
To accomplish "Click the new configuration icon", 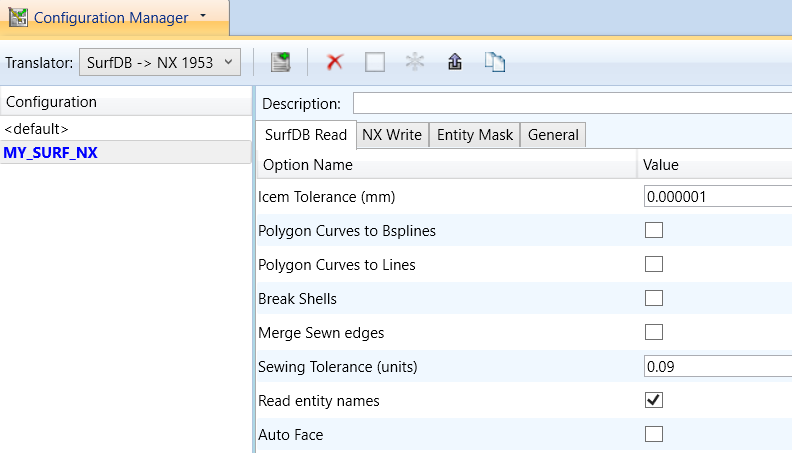I will click(280, 62).
